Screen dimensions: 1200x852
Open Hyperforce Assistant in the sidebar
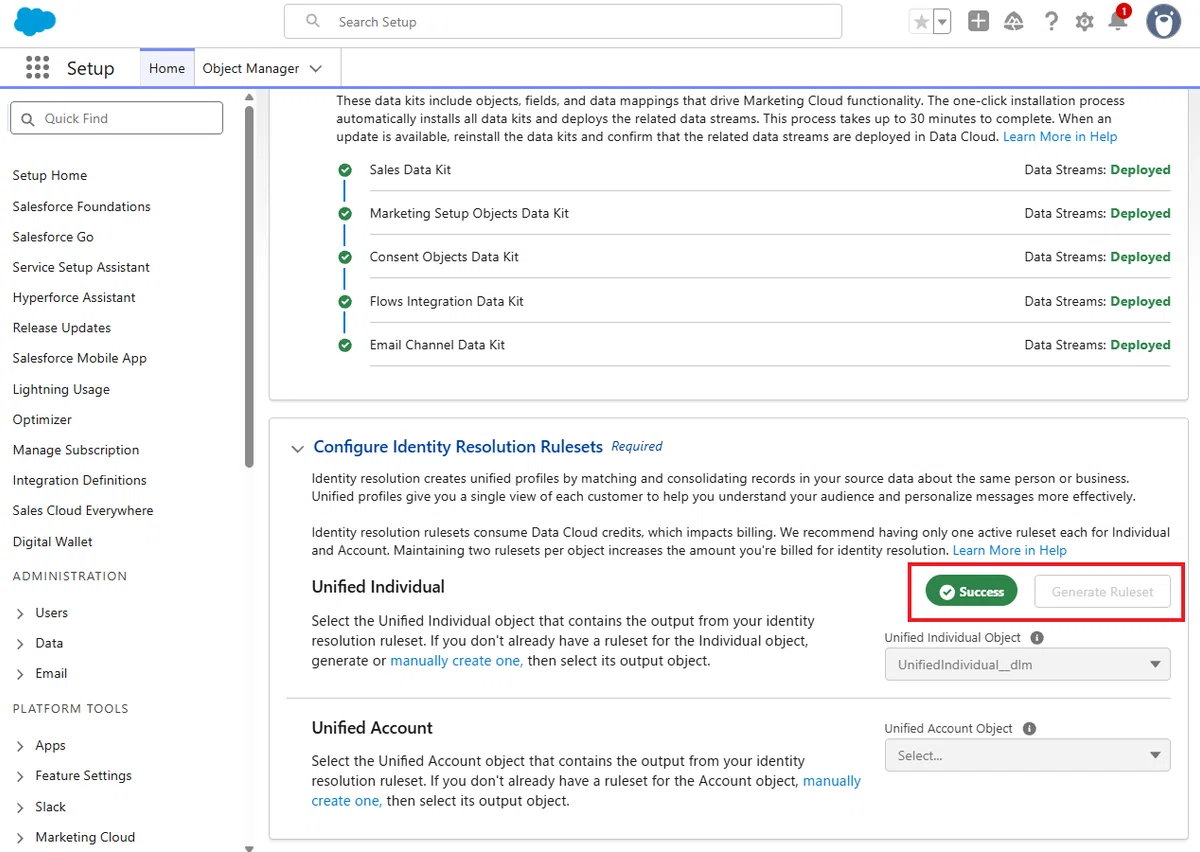click(74, 297)
